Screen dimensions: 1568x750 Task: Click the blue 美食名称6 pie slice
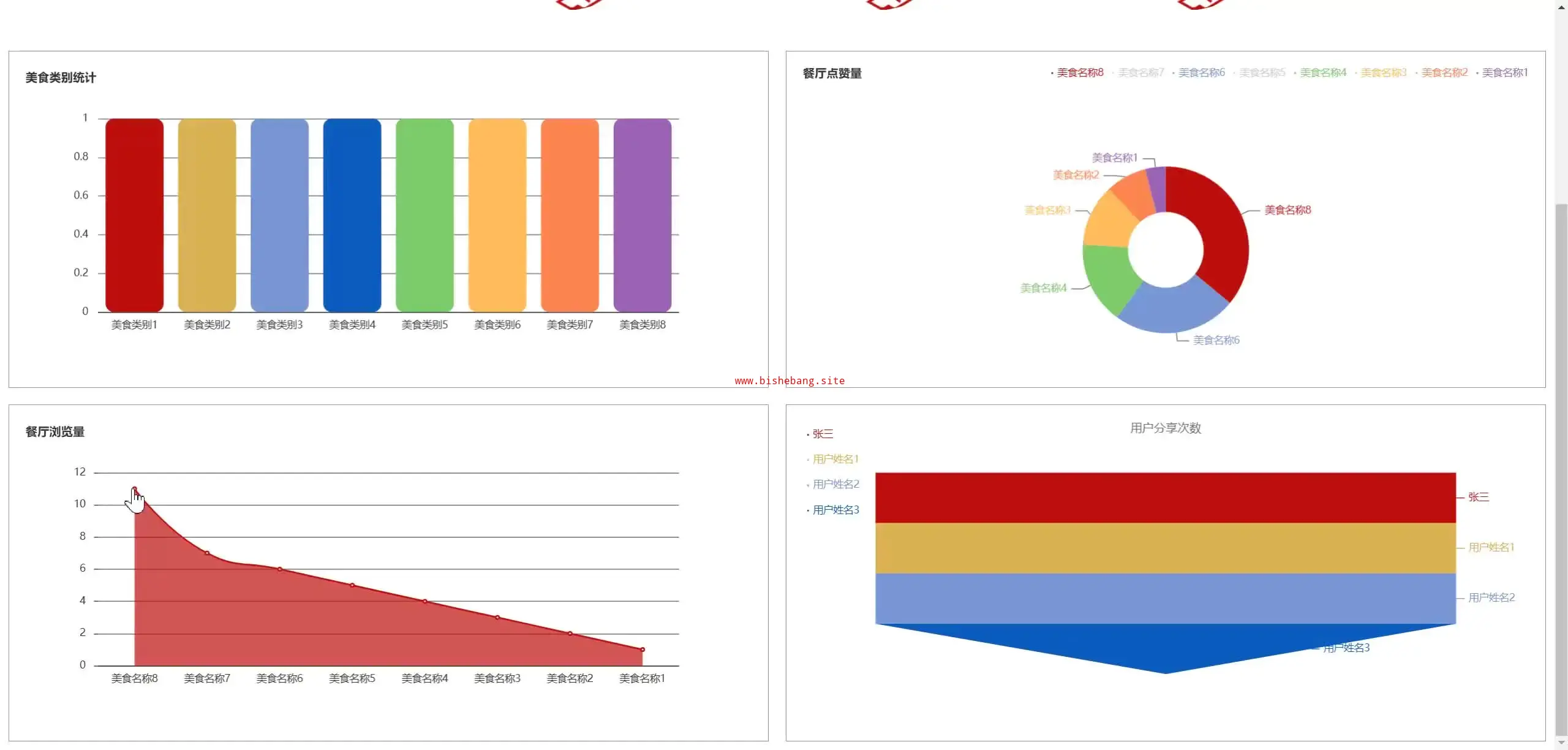click(x=1173, y=309)
